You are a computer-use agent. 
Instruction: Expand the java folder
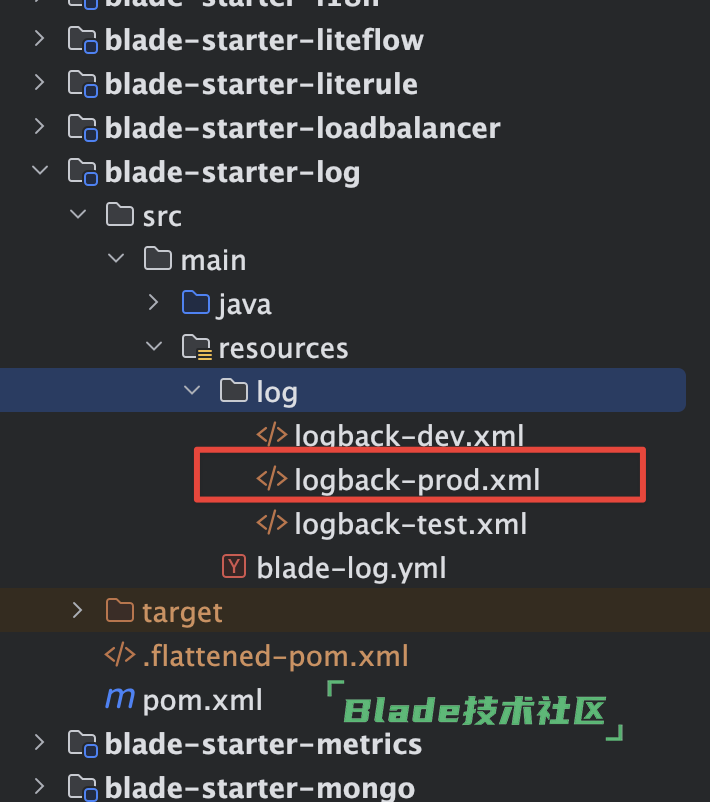coord(154,304)
